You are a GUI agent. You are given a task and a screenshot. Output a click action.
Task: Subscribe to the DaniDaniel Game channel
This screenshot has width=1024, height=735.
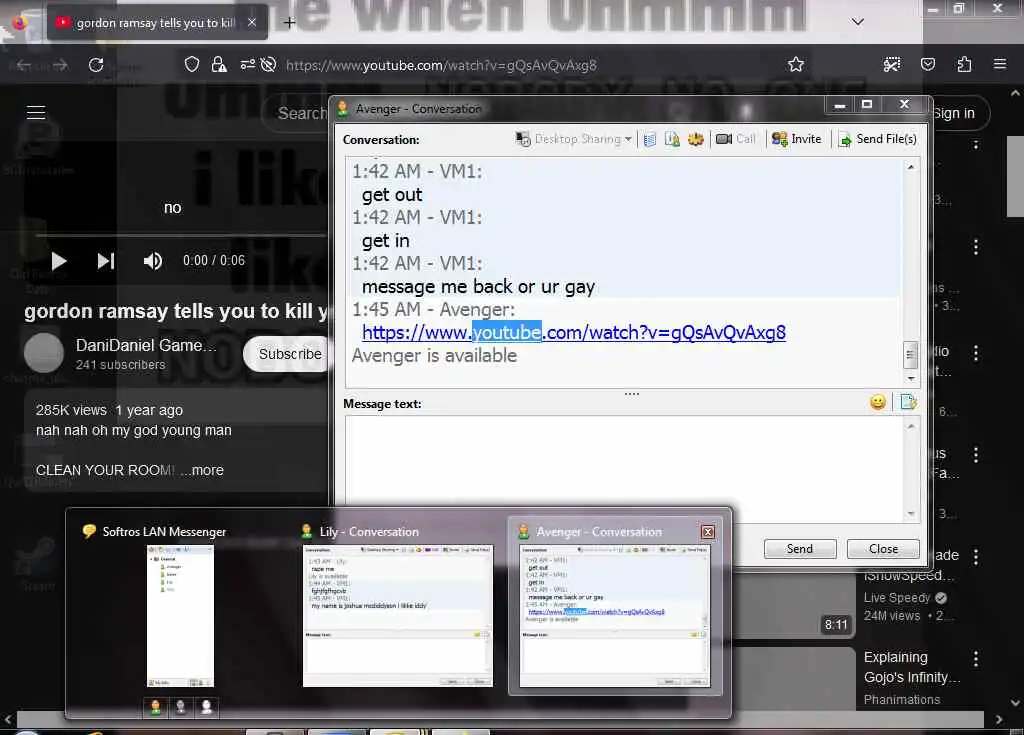(286, 354)
